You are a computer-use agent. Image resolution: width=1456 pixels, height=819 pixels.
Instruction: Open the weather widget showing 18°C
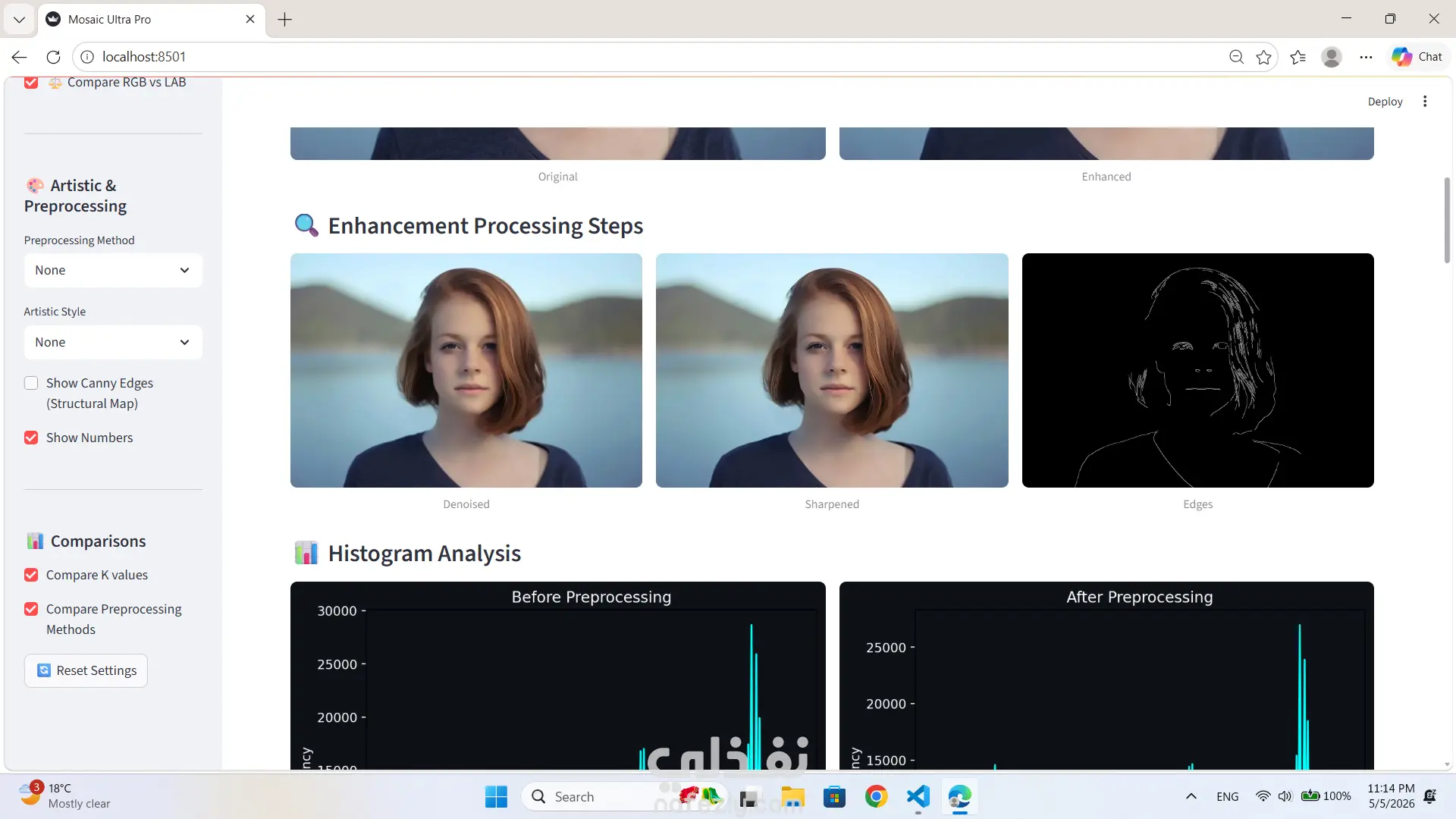[x=67, y=796]
